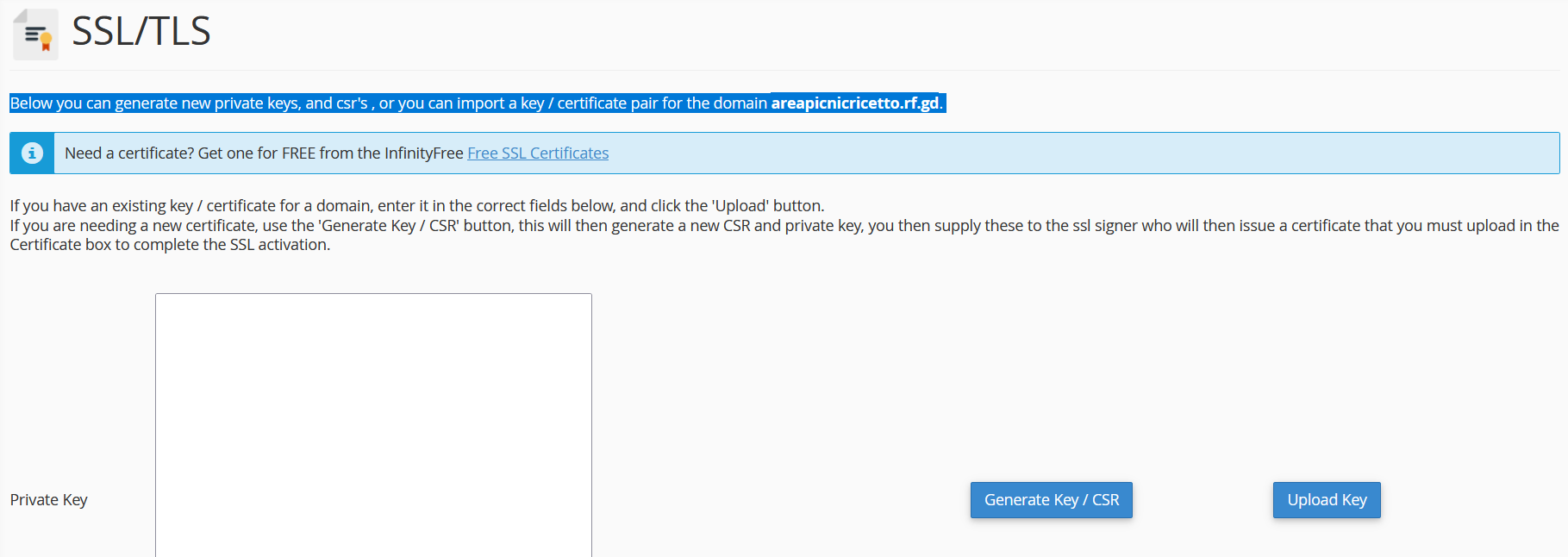
Task: Click the Private Key field label
Action: (x=49, y=500)
